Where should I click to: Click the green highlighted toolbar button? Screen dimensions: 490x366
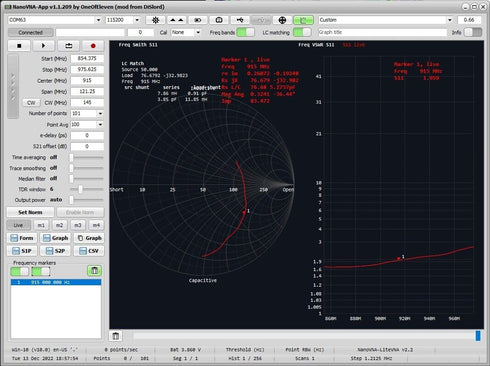pos(303,20)
